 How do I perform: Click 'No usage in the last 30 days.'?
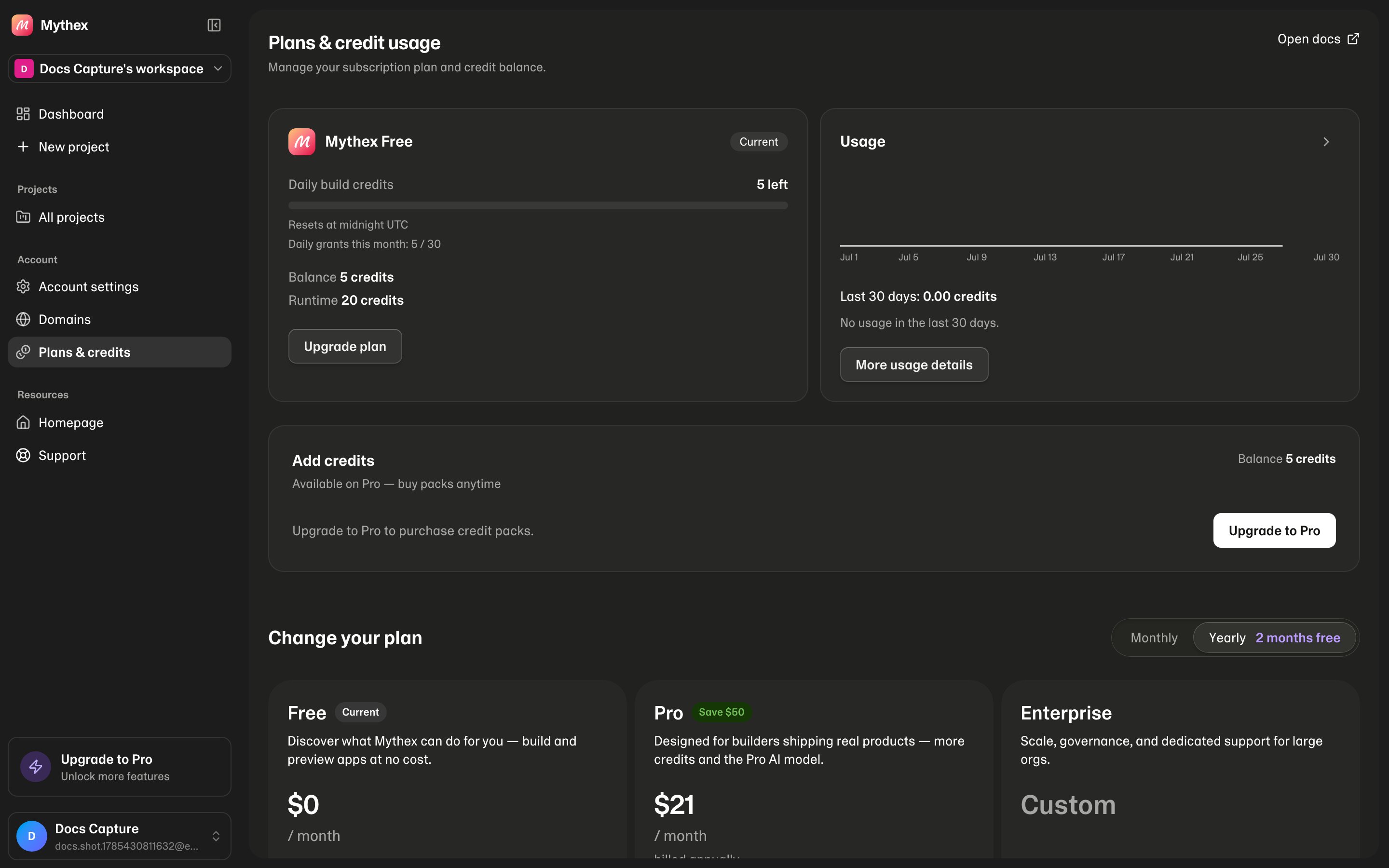coord(919,323)
